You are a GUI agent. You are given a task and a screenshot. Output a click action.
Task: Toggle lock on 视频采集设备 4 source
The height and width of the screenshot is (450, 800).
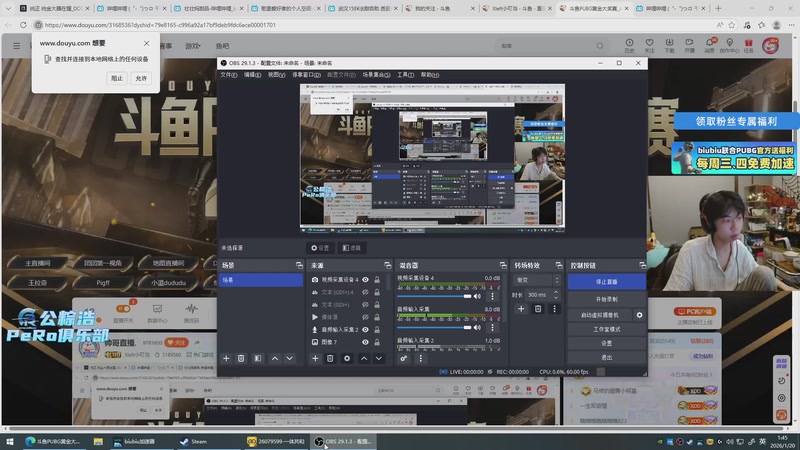click(377, 280)
